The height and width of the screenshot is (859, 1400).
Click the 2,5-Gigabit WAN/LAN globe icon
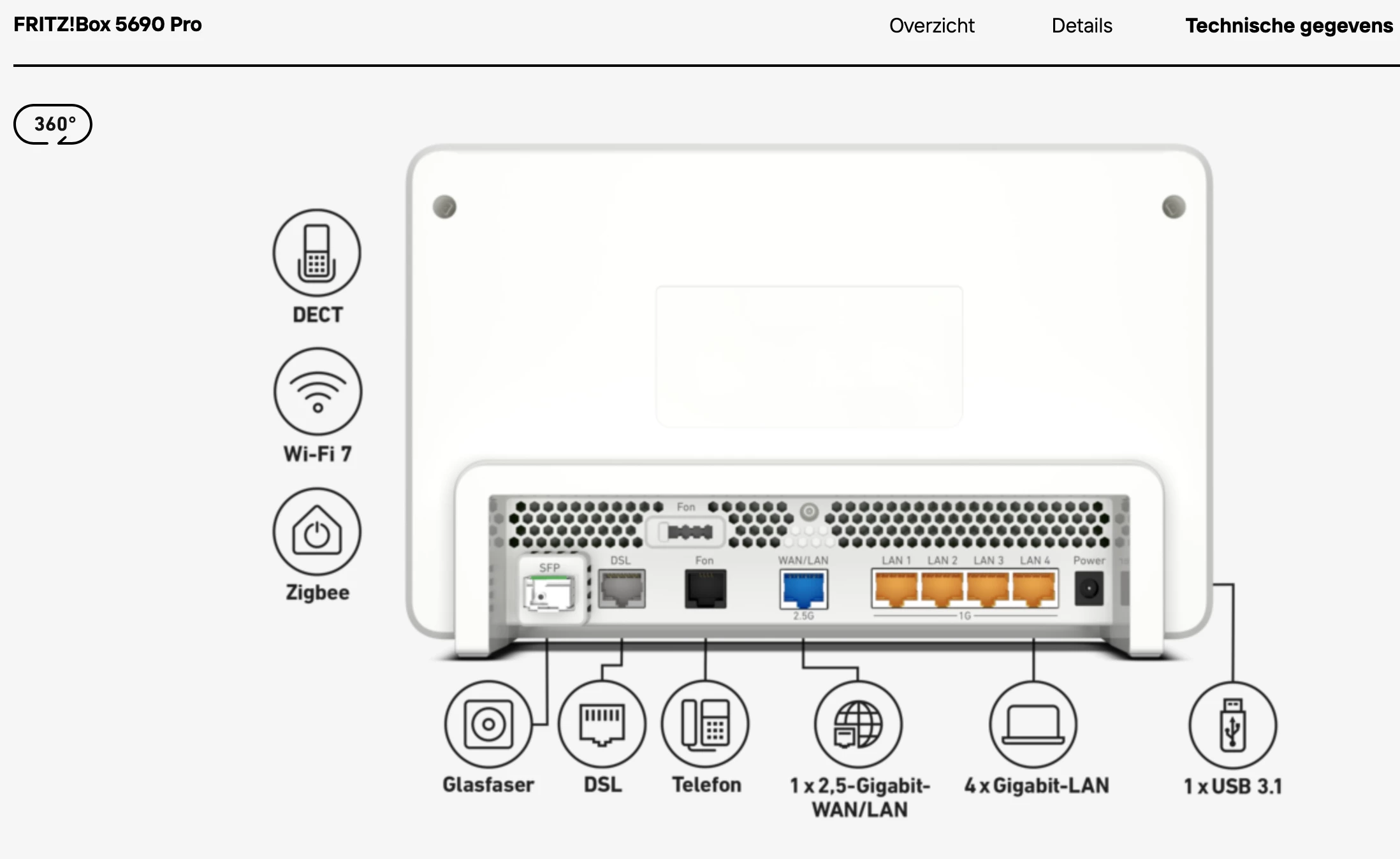click(858, 724)
